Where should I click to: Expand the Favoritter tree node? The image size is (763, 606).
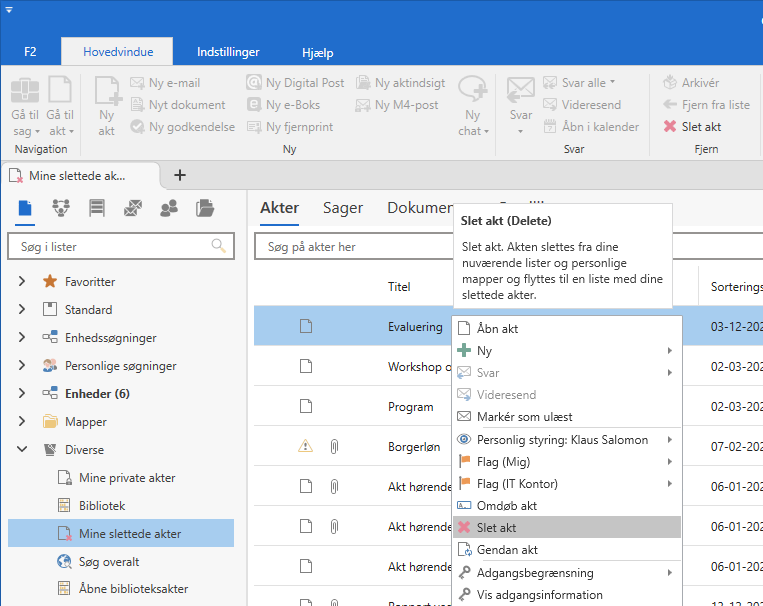tap(22, 282)
